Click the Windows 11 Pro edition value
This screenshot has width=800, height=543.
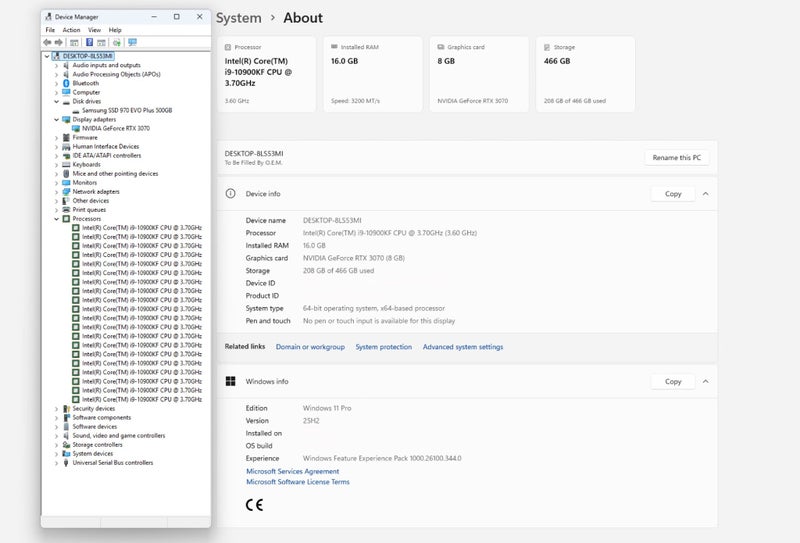(x=327, y=408)
